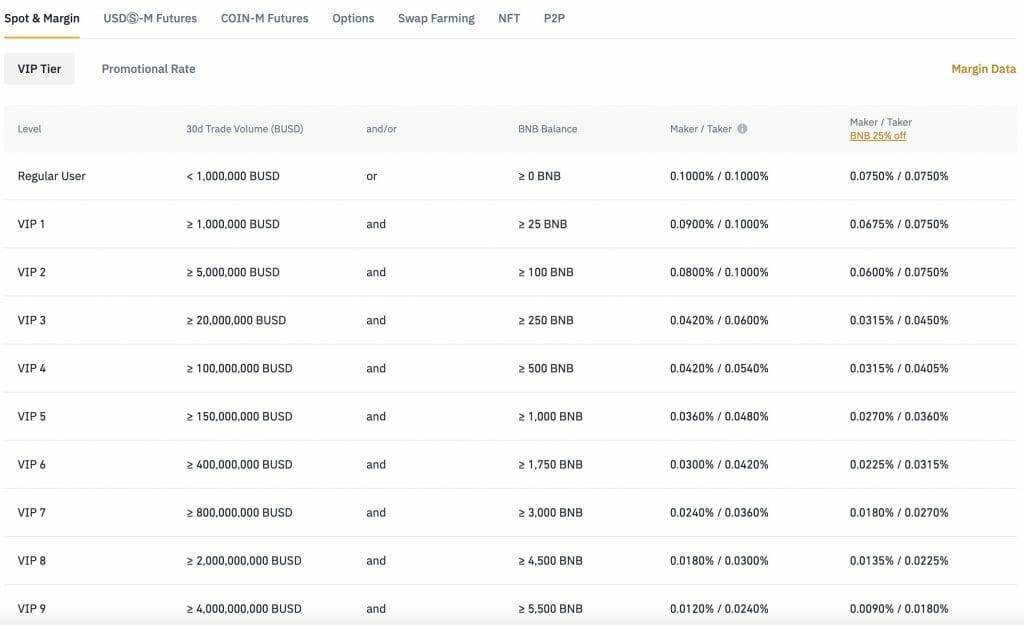Click the ≥ 4,000,000,000 BUSD volume cell

coord(244,609)
